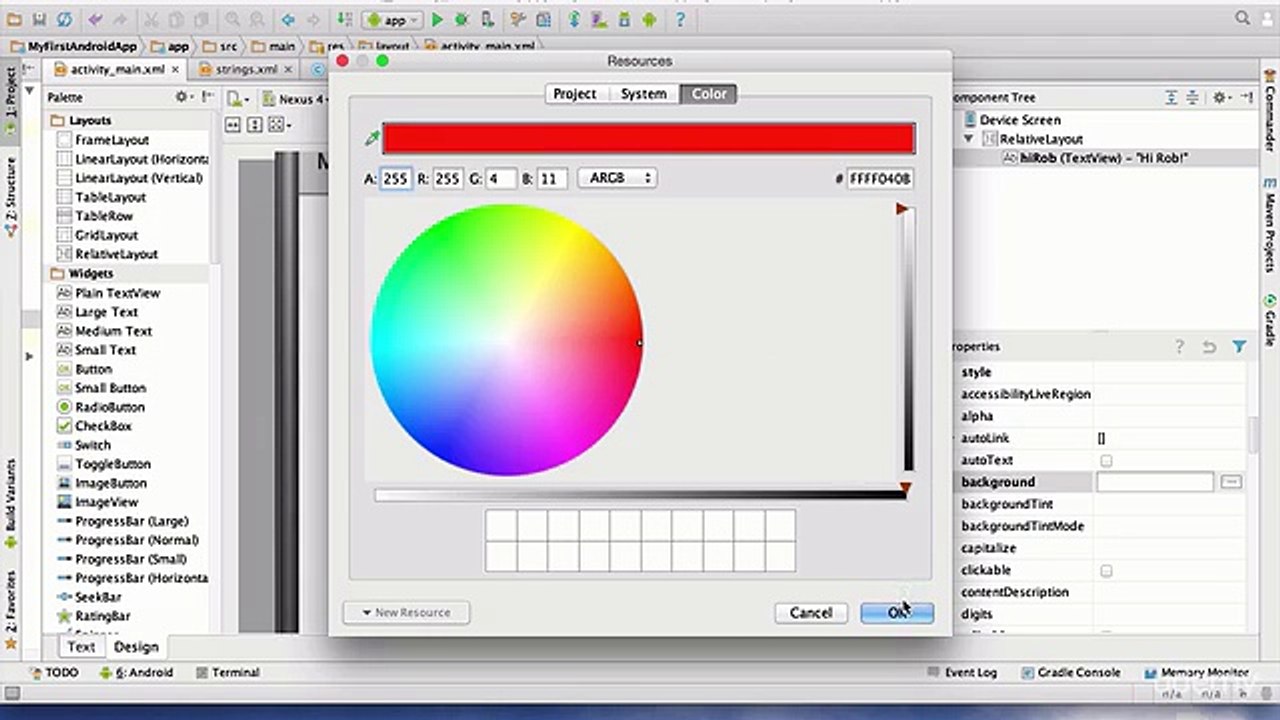Click the Back navigation arrow icon
Screen dimensions: 1280x720
pyautogui.click(x=288, y=19)
